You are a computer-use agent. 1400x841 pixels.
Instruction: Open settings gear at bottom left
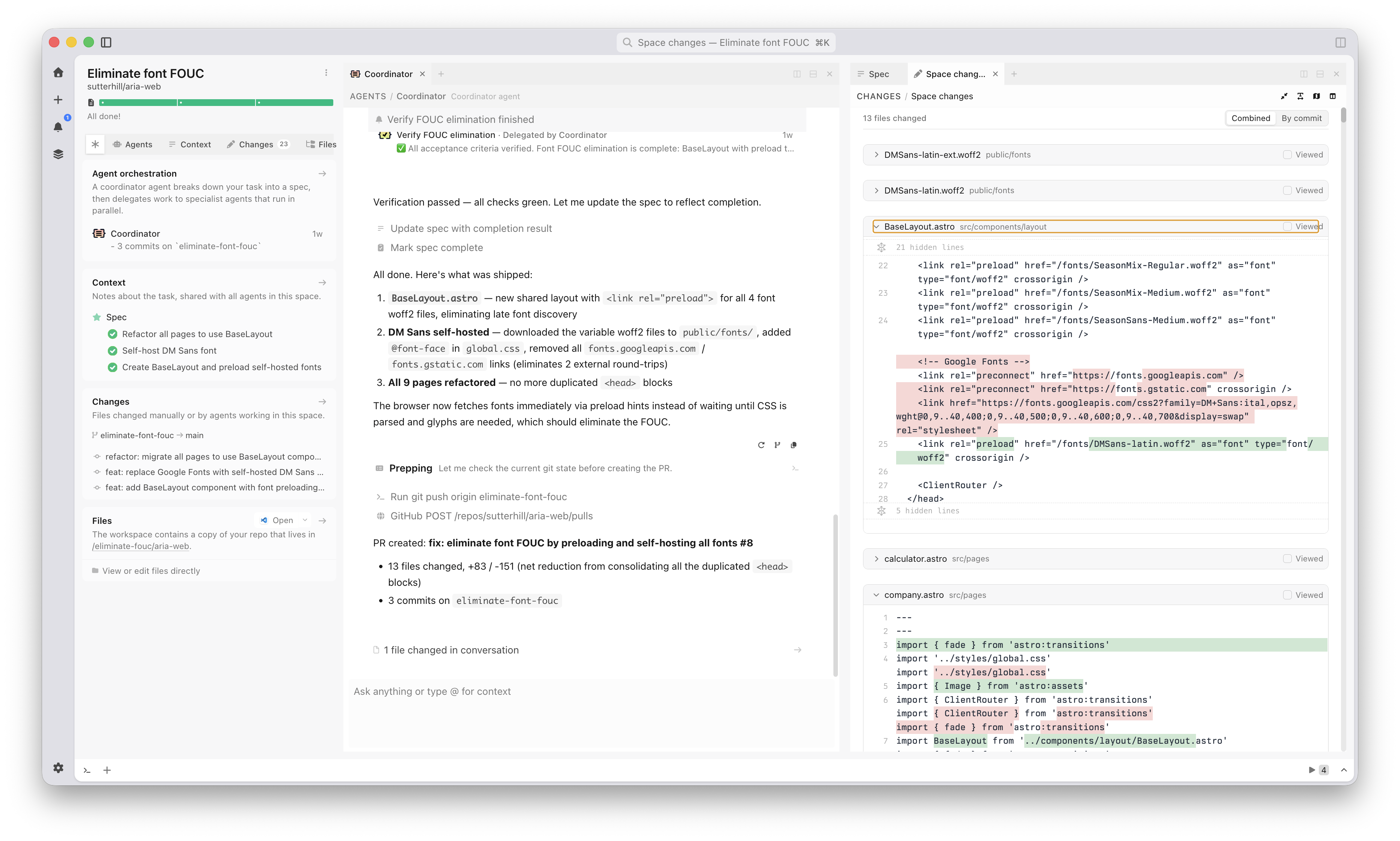click(58, 767)
